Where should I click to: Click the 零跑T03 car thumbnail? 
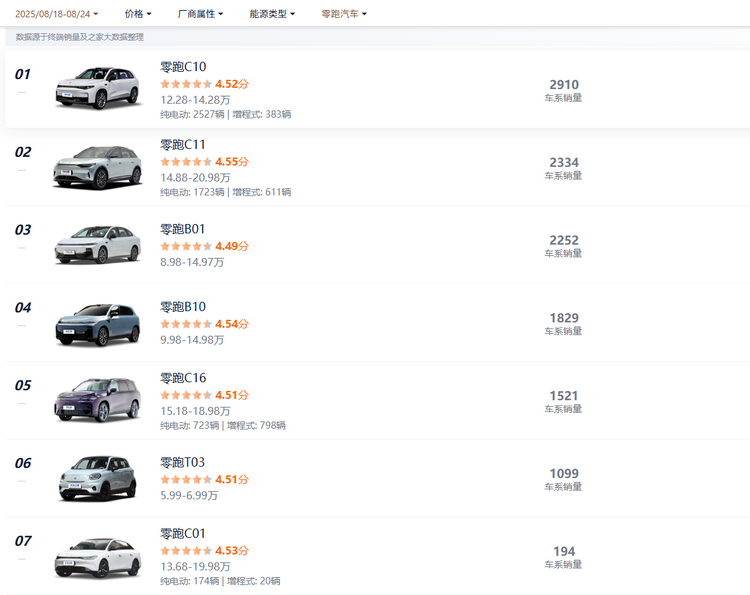pyautogui.click(x=97, y=478)
